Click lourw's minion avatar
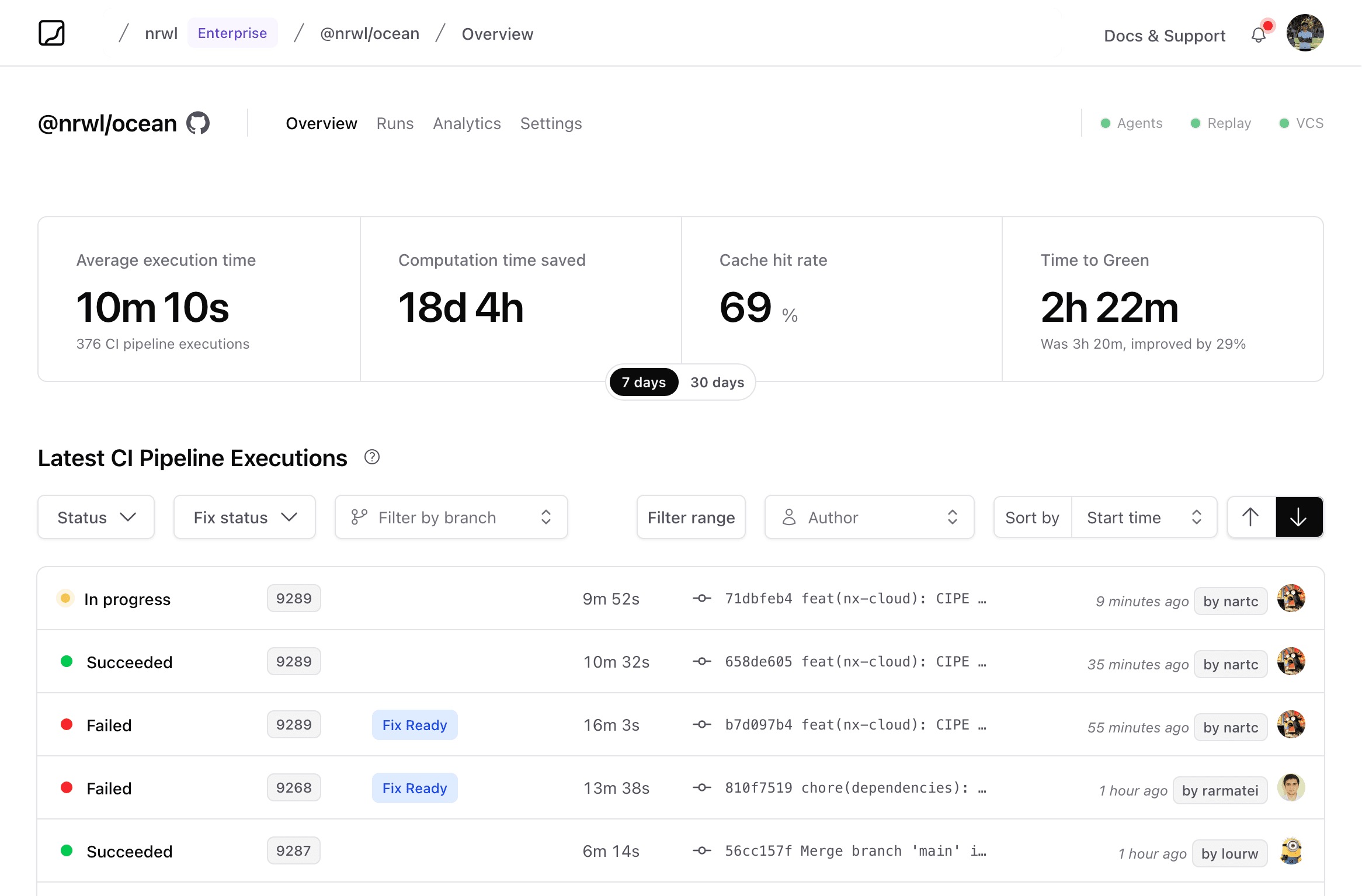The image size is (1362, 896). (1291, 852)
